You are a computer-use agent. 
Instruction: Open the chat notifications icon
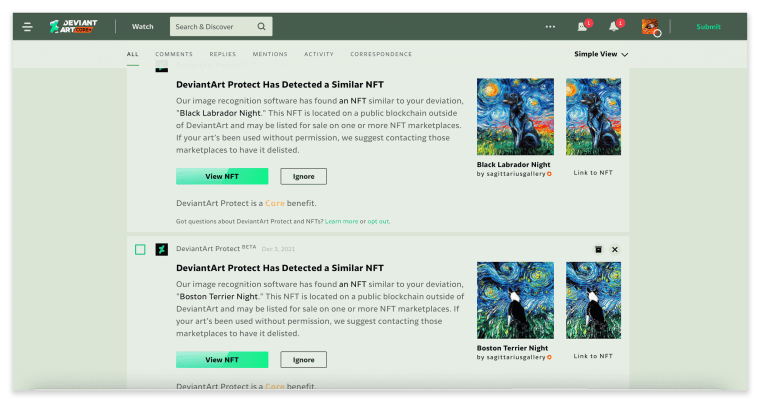pos(583,26)
